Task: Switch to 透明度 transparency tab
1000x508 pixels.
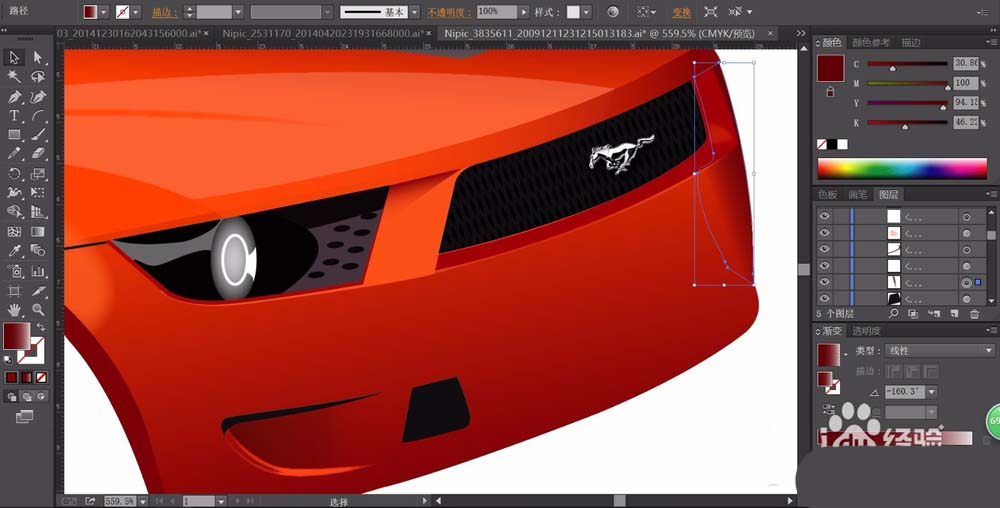Action: (867, 331)
